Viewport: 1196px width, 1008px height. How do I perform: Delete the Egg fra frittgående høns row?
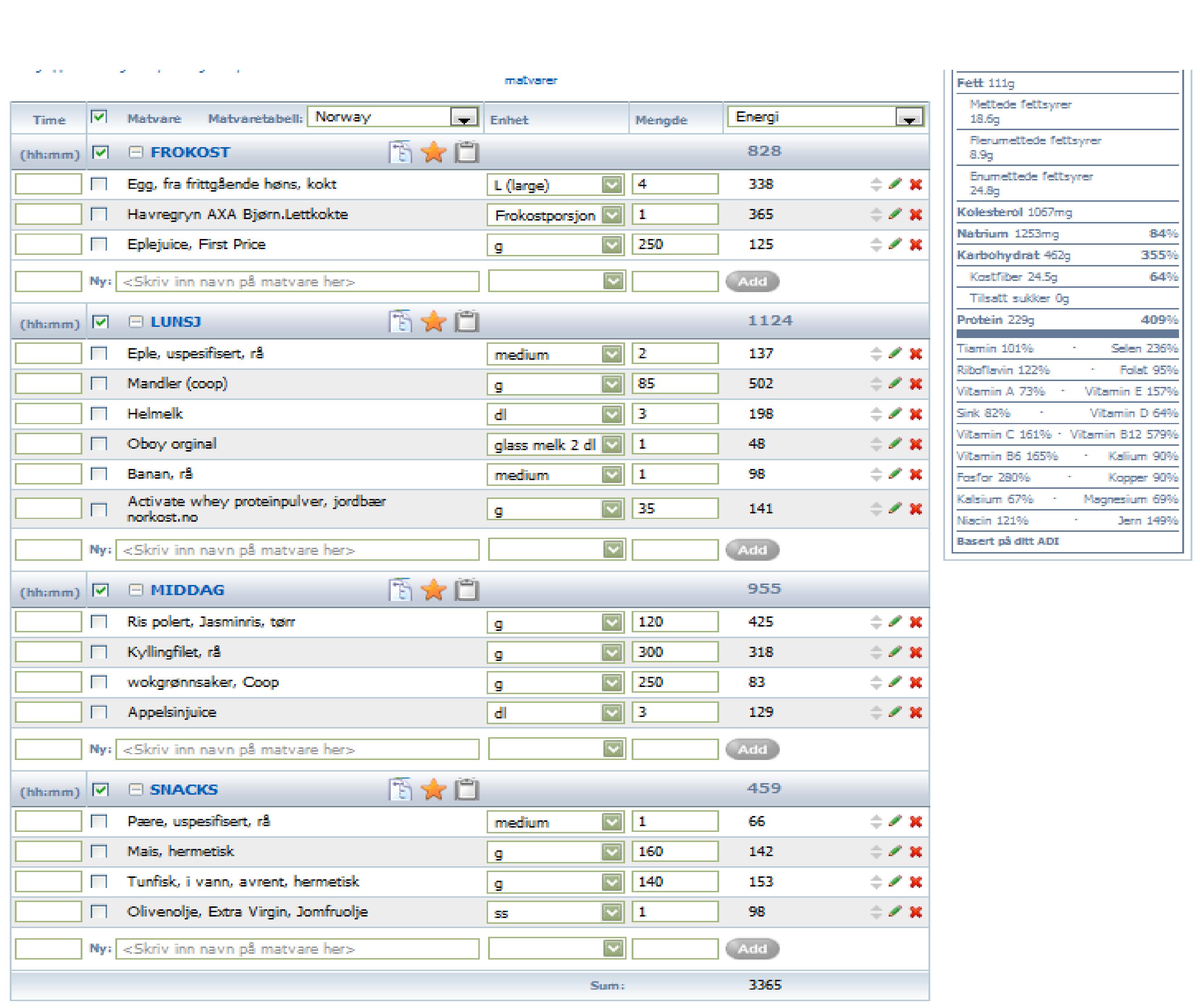tap(916, 185)
